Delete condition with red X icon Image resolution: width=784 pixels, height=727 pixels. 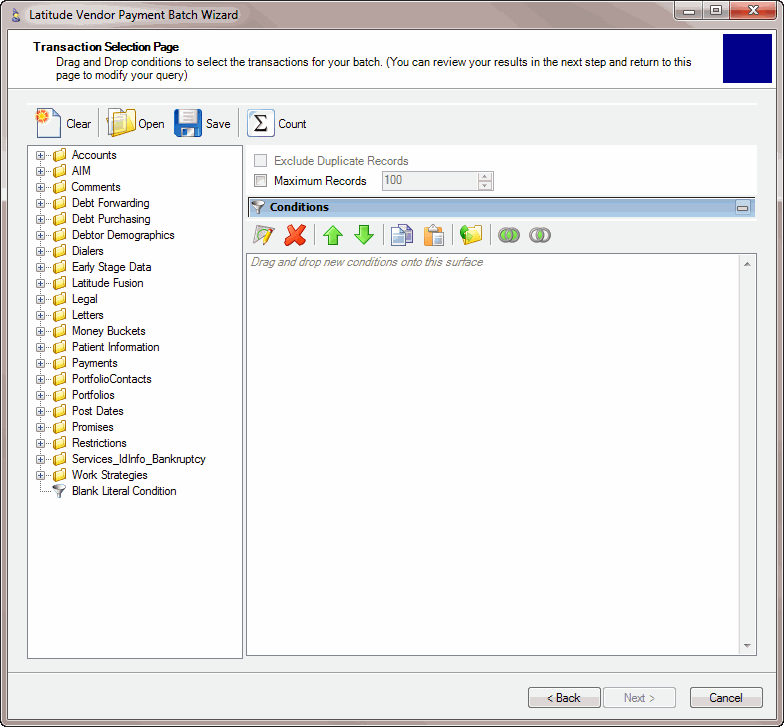tap(295, 235)
